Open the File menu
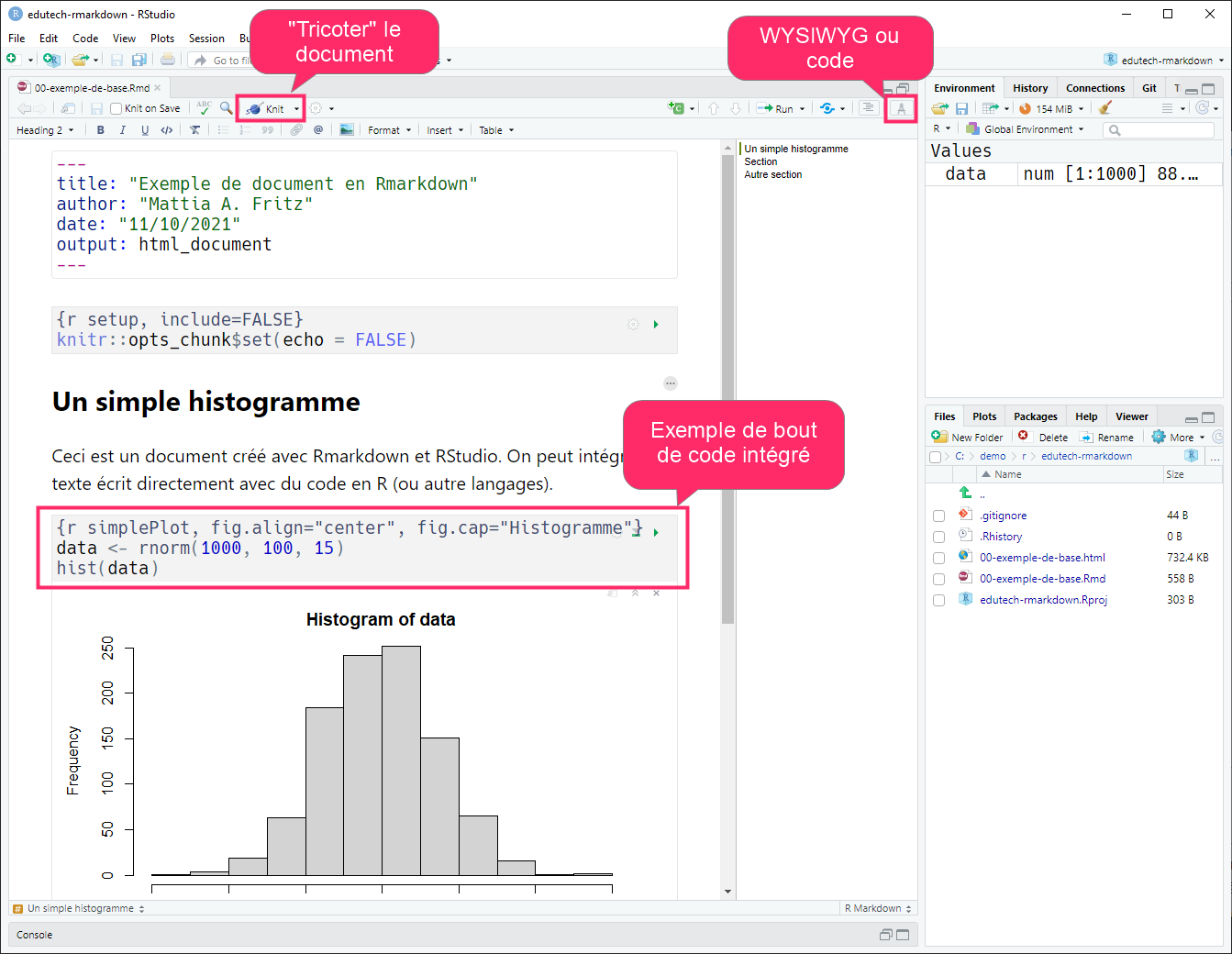This screenshot has height=954, width=1232. click(x=17, y=39)
